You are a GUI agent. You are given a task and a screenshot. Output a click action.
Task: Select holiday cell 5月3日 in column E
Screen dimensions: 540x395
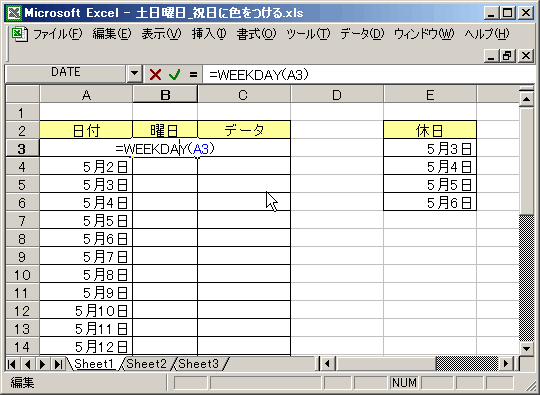point(430,148)
